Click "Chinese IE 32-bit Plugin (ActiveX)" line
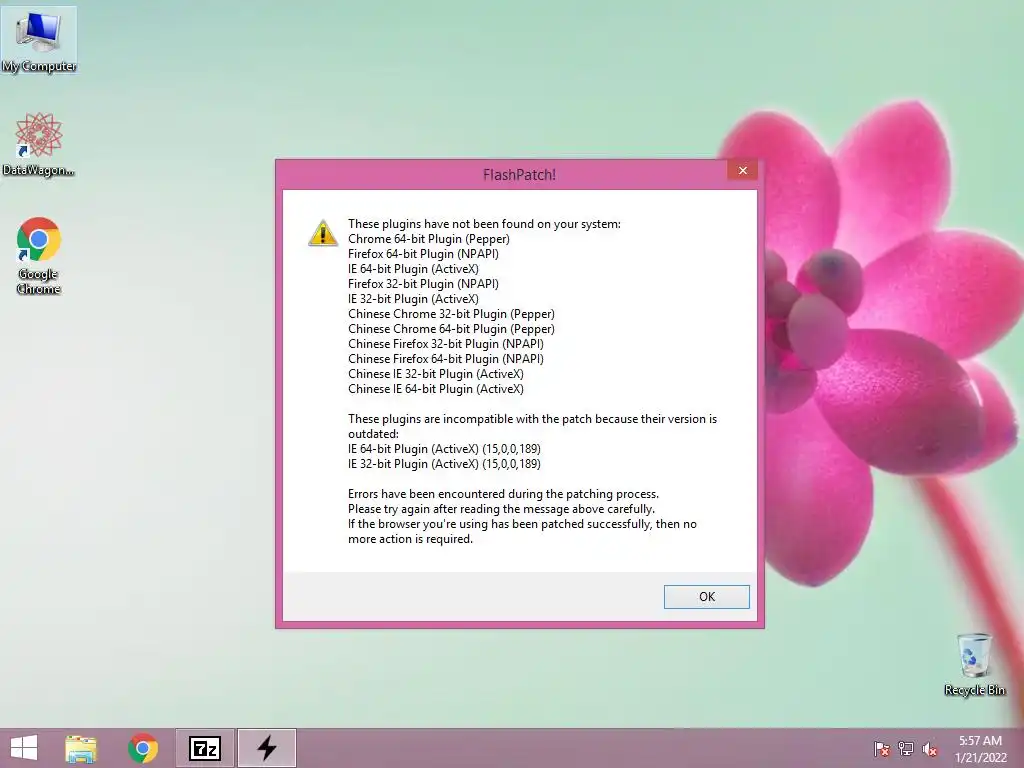 pos(436,374)
